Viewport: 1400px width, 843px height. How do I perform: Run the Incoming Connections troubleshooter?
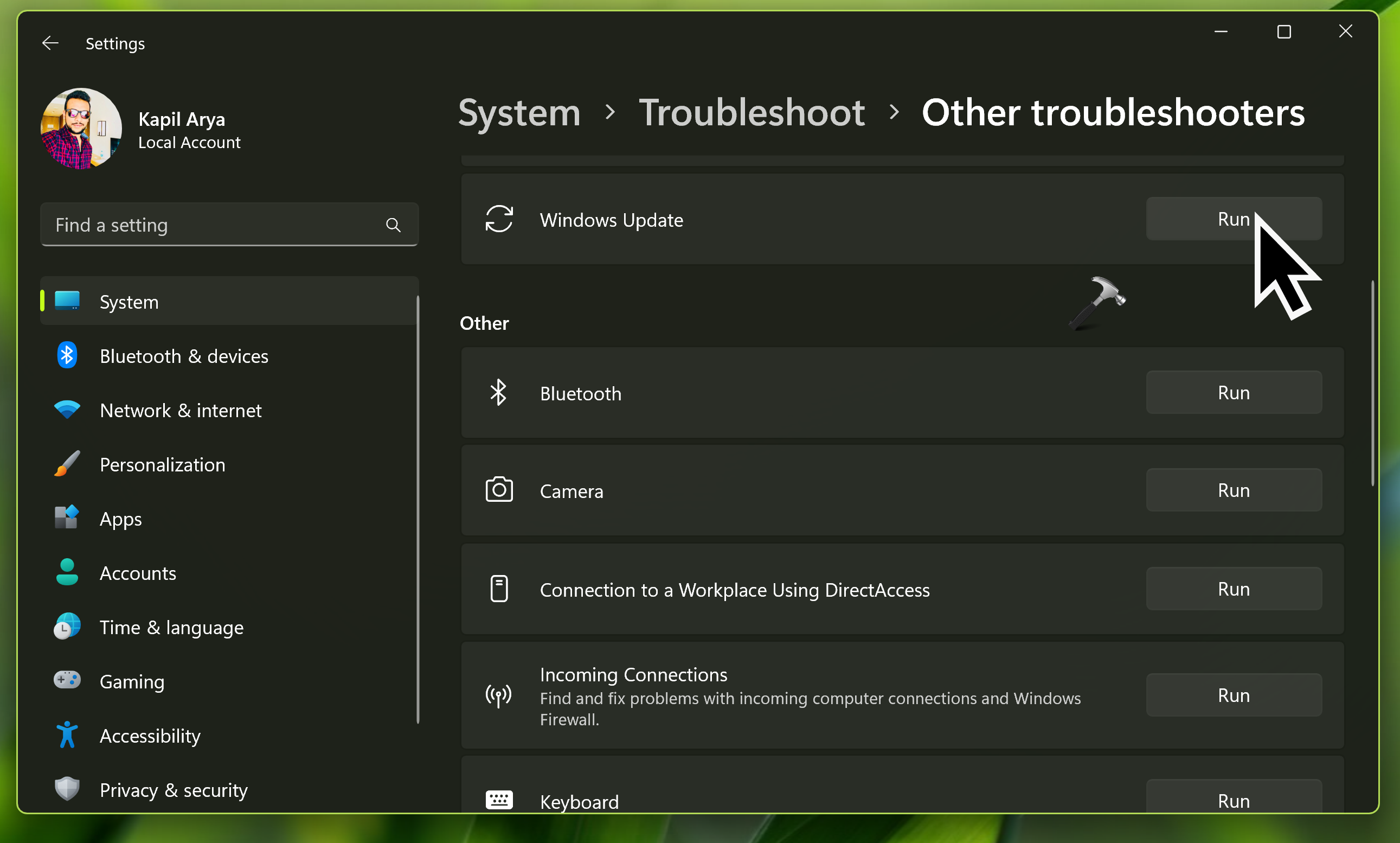click(x=1233, y=695)
